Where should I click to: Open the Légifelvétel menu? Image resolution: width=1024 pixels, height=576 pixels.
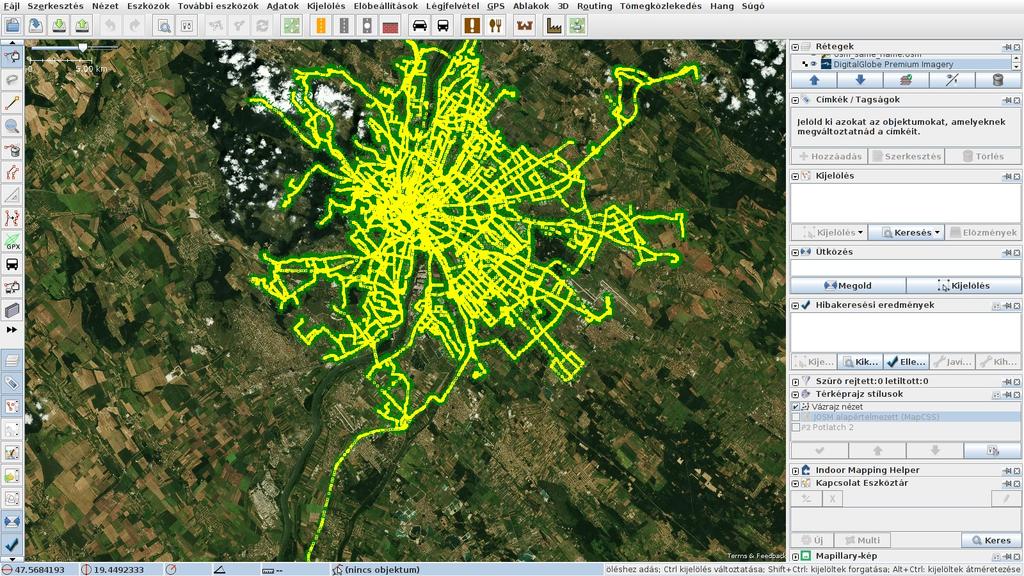tap(453, 6)
